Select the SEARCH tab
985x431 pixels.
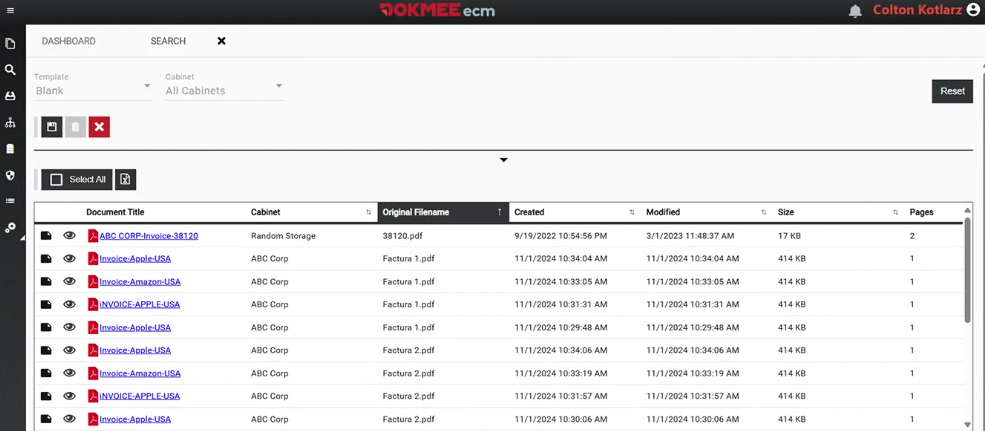tap(168, 41)
